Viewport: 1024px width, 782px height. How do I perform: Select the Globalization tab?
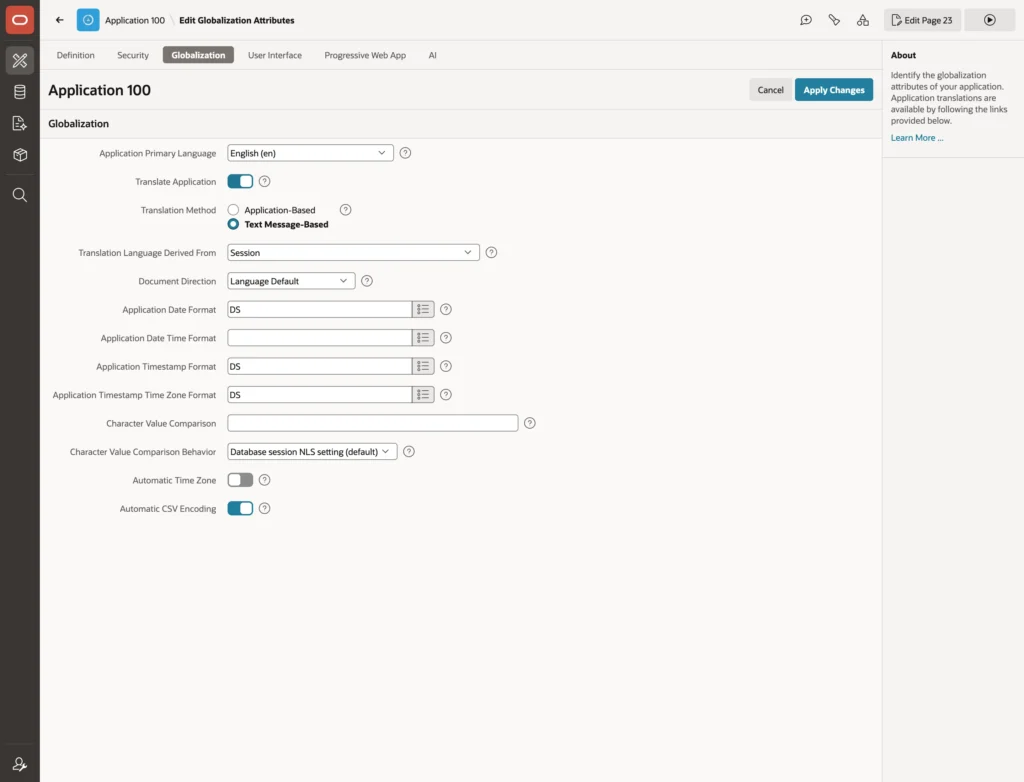198,55
